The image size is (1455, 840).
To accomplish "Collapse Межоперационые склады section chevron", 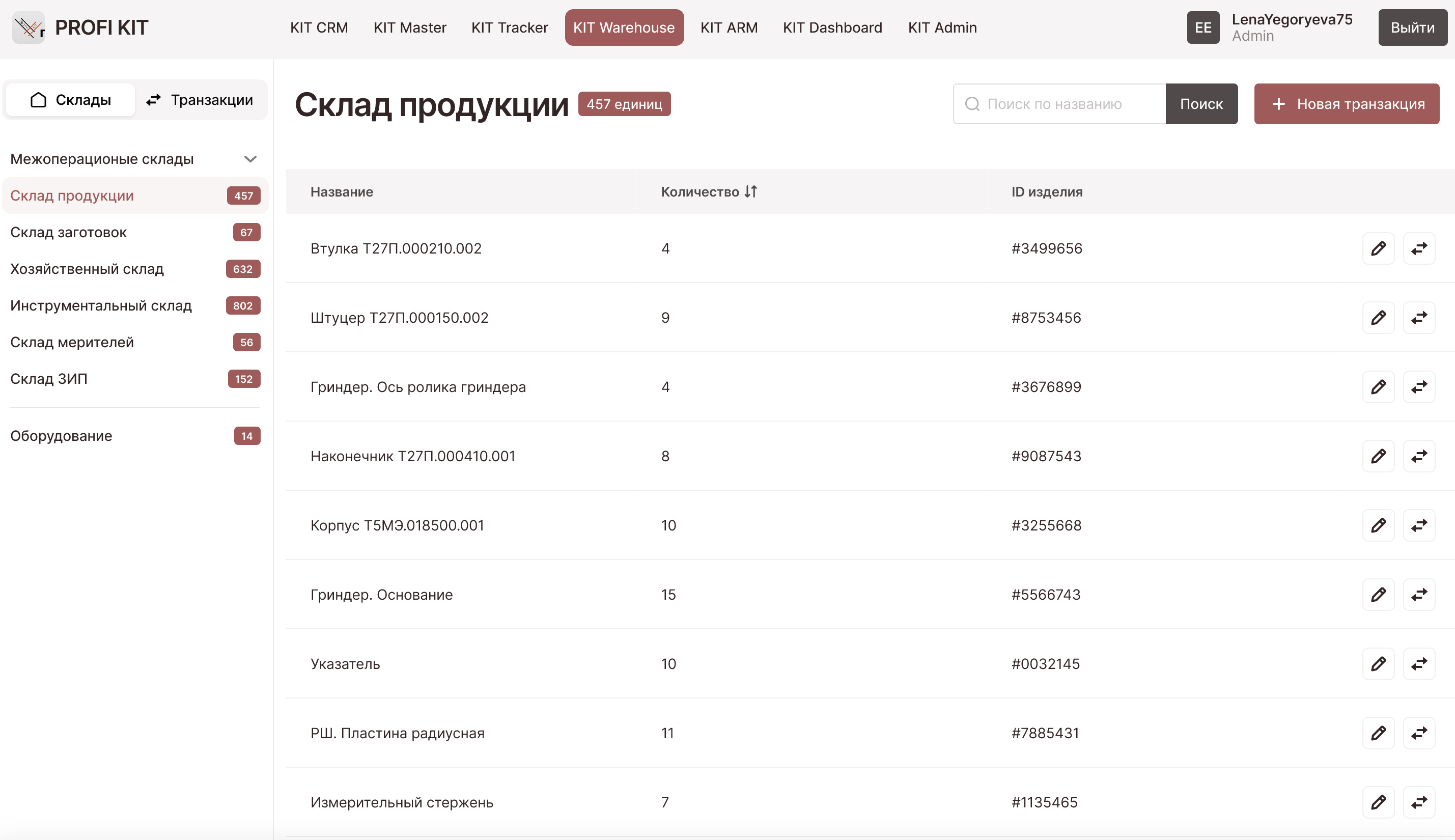I will tap(250, 159).
